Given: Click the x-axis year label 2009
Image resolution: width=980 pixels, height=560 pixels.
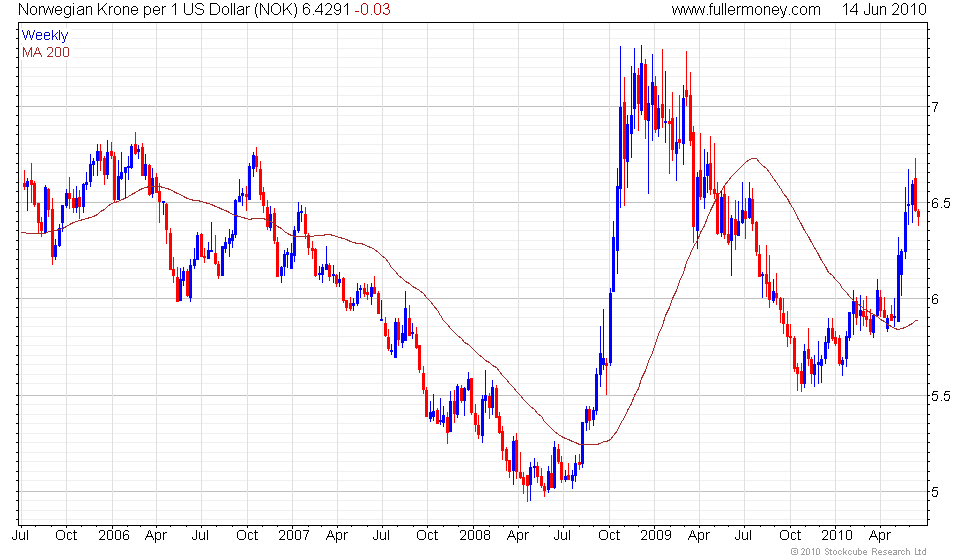Looking at the screenshot, I should [x=656, y=536].
